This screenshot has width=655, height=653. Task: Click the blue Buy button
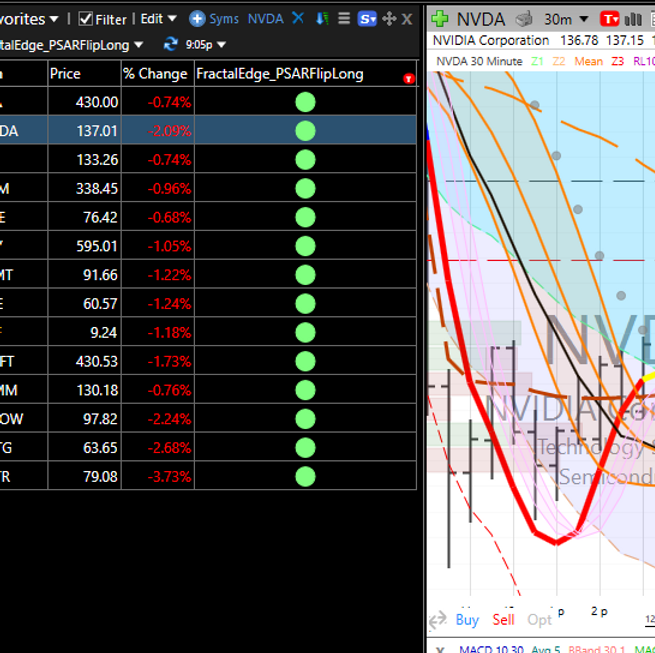coord(467,620)
